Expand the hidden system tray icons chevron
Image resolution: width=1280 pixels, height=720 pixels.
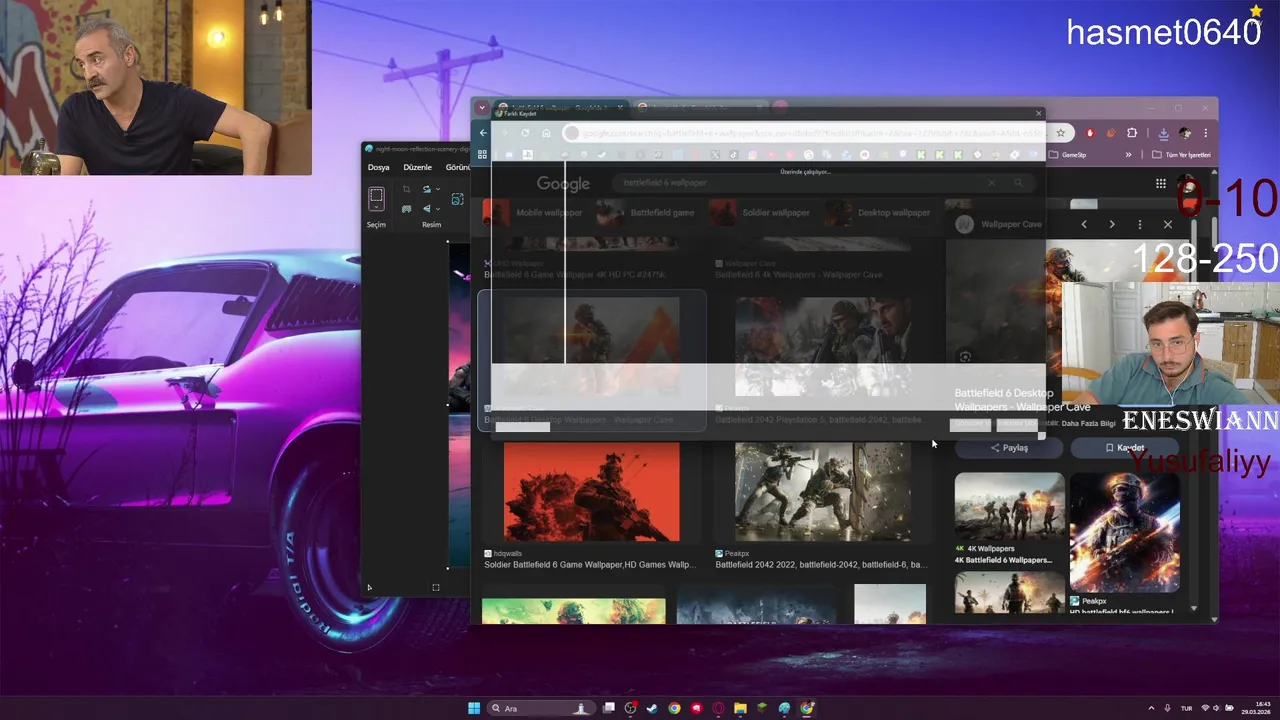[1152, 708]
